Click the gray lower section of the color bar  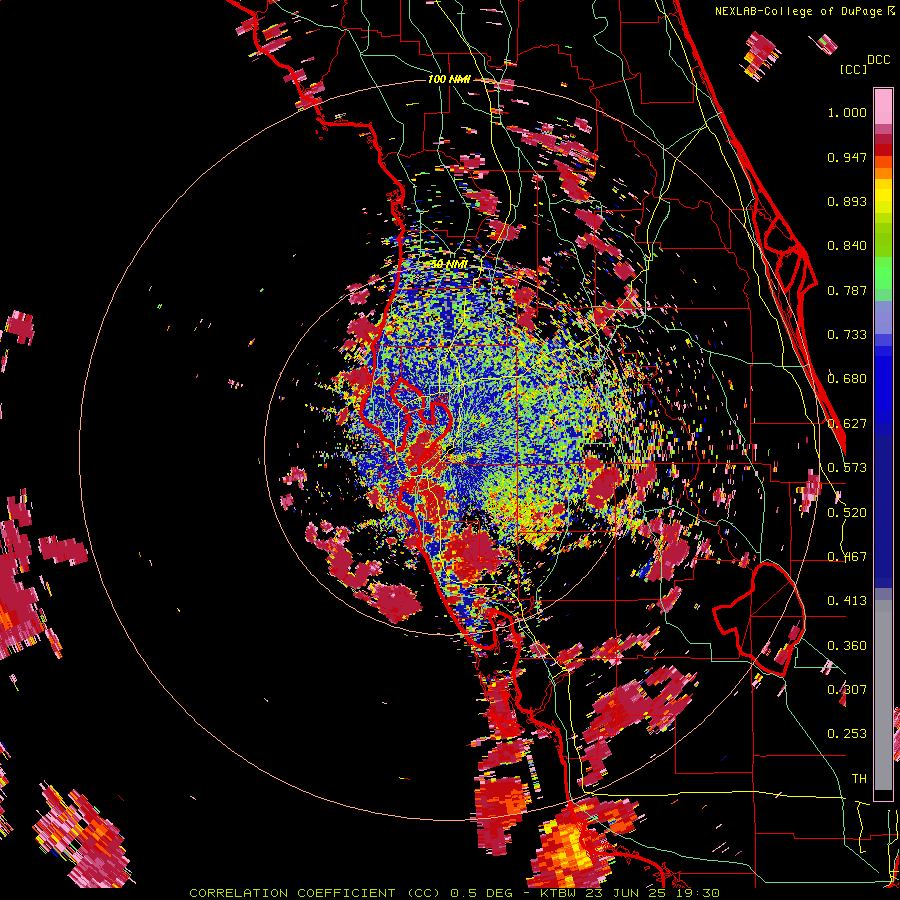883,695
